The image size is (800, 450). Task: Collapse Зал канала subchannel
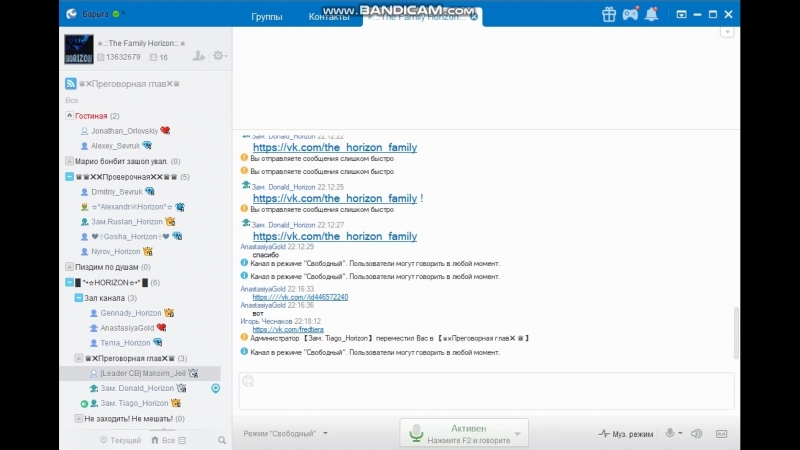(x=79, y=297)
